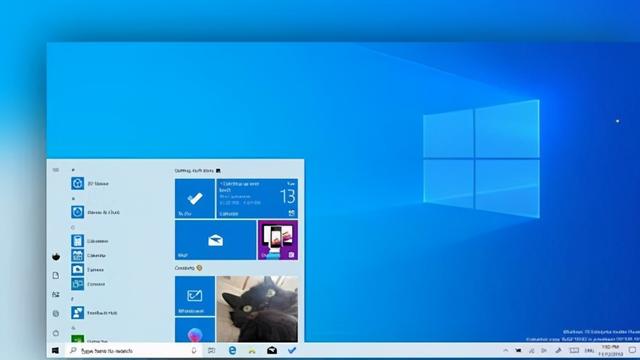The image size is (640, 360).
Task: Click the 'Getting stuff done' tile group title
Action: [x=194, y=171]
